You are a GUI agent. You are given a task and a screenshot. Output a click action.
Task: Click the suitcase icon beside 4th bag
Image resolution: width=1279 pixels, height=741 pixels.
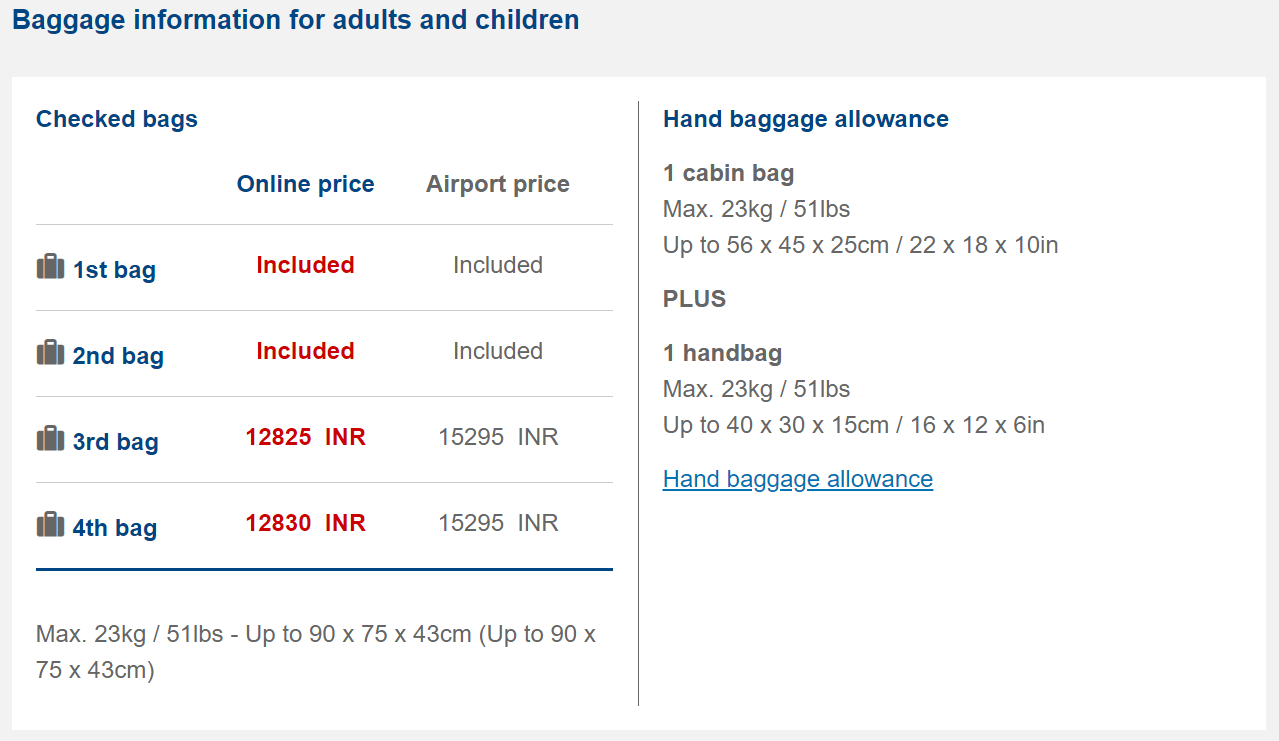[50, 525]
